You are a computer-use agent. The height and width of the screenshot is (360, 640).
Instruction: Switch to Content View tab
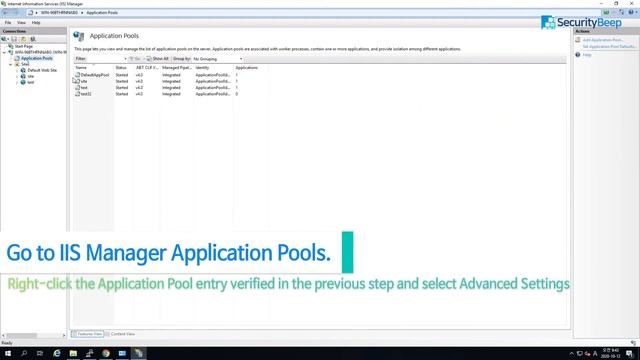pos(120,334)
